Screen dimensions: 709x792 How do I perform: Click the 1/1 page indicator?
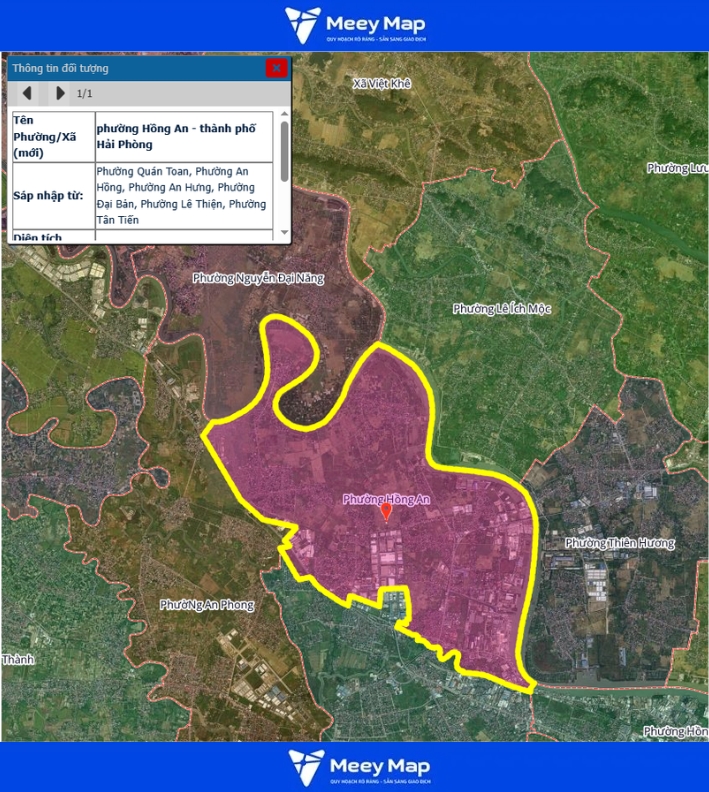[85, 93]
